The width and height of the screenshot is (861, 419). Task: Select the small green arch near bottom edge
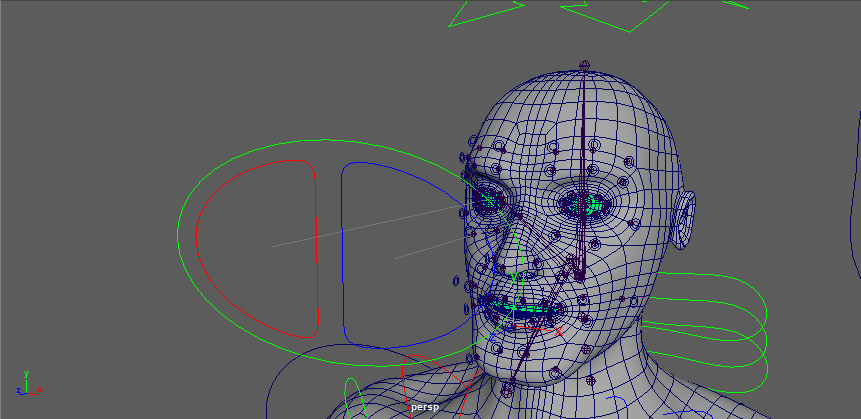(x=351, y=388)
